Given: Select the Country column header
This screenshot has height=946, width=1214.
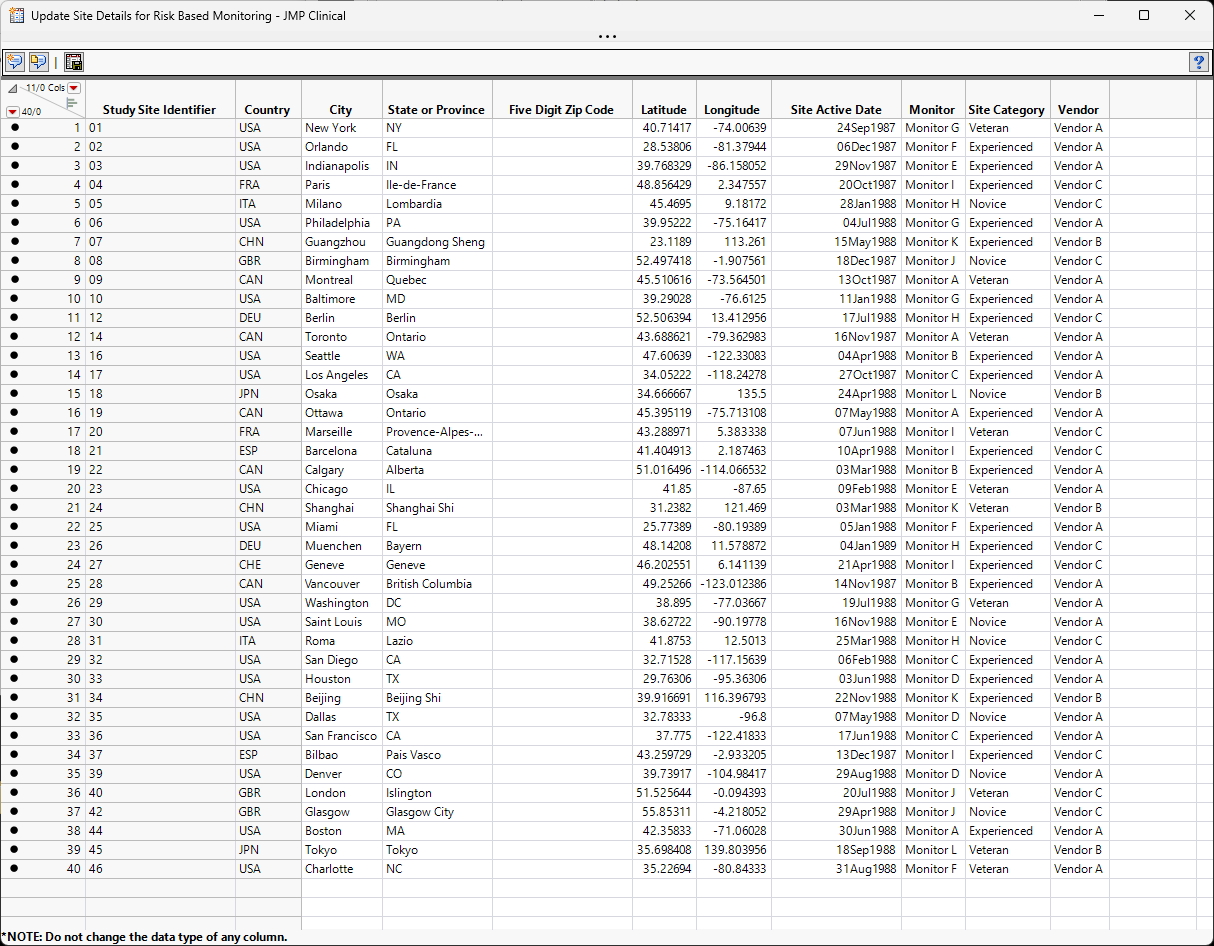Looking at the screenshot, I should point(267,110).
